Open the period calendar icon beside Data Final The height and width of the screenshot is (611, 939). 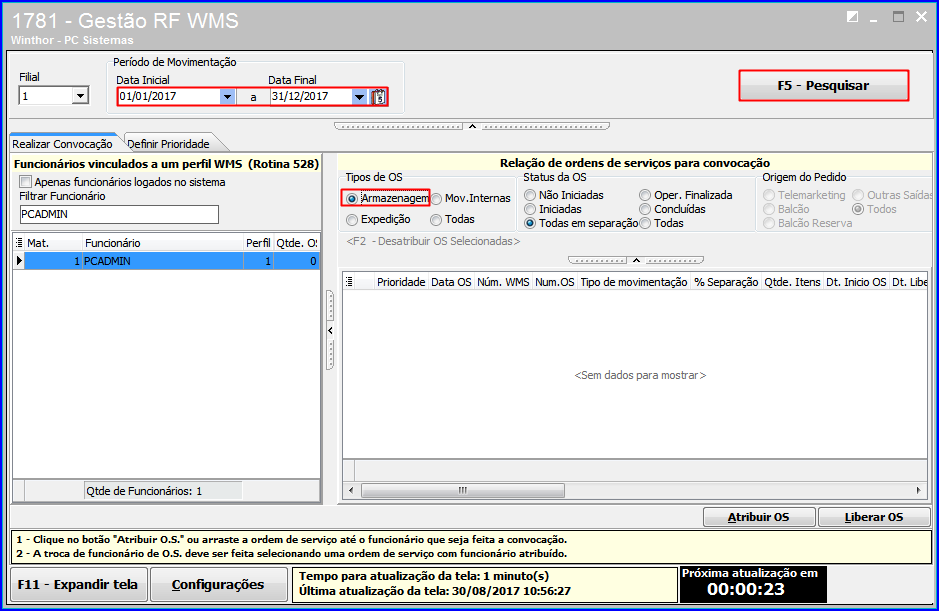tap(378, 96)
